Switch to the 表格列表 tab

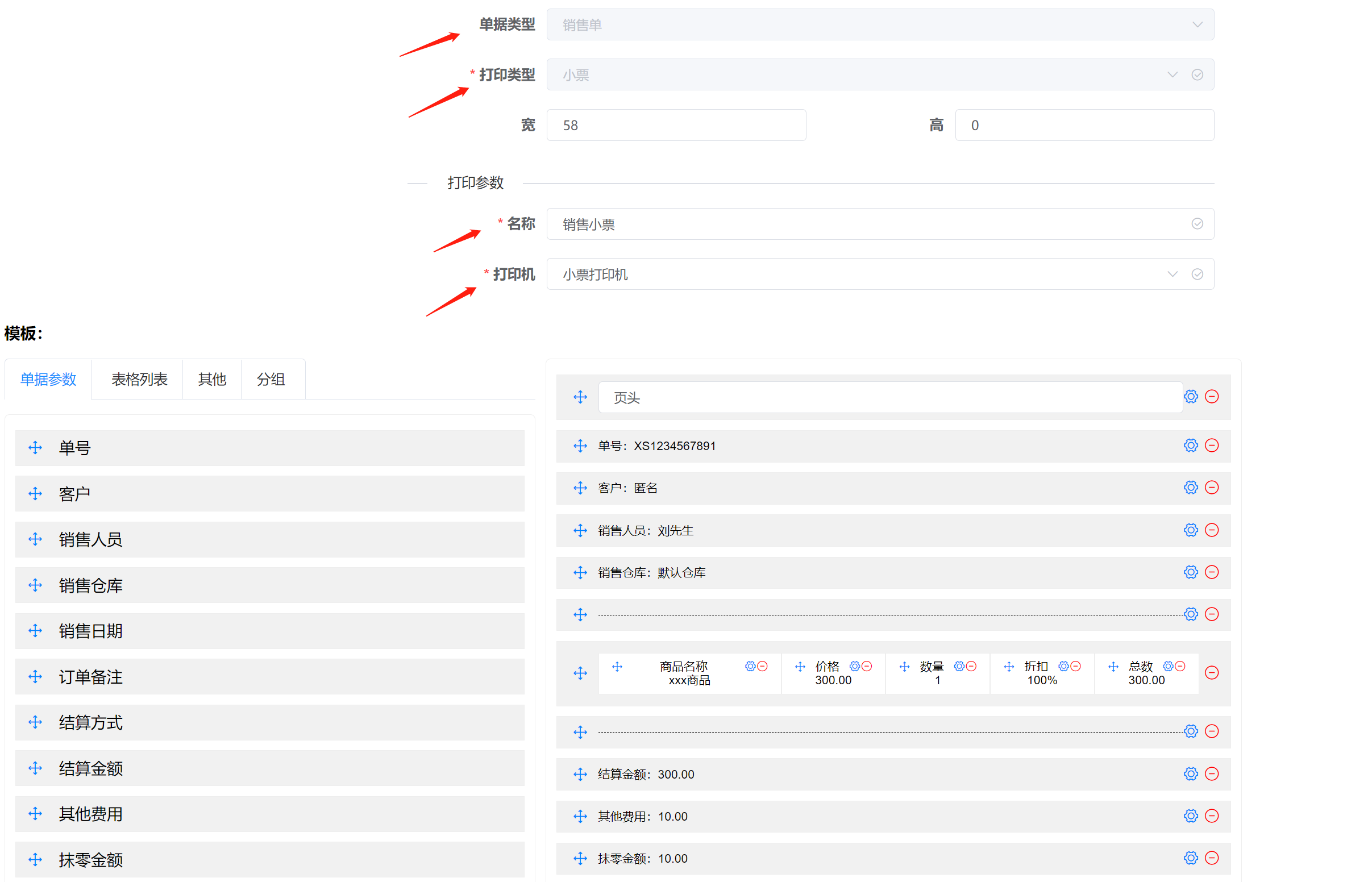coord(139,379)
